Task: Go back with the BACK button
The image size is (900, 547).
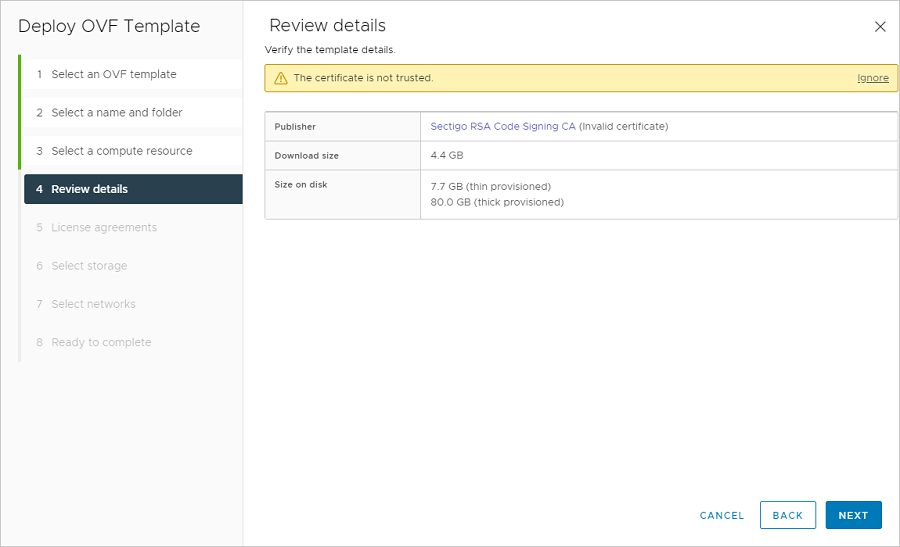Action: click(x=787, y=515)
